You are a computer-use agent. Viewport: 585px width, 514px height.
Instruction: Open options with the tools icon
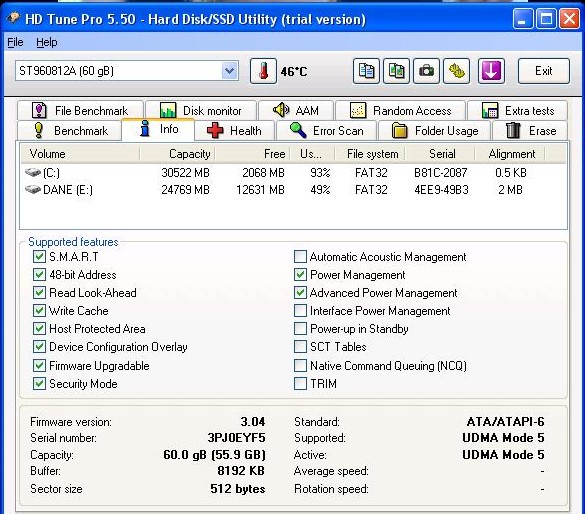456,71
